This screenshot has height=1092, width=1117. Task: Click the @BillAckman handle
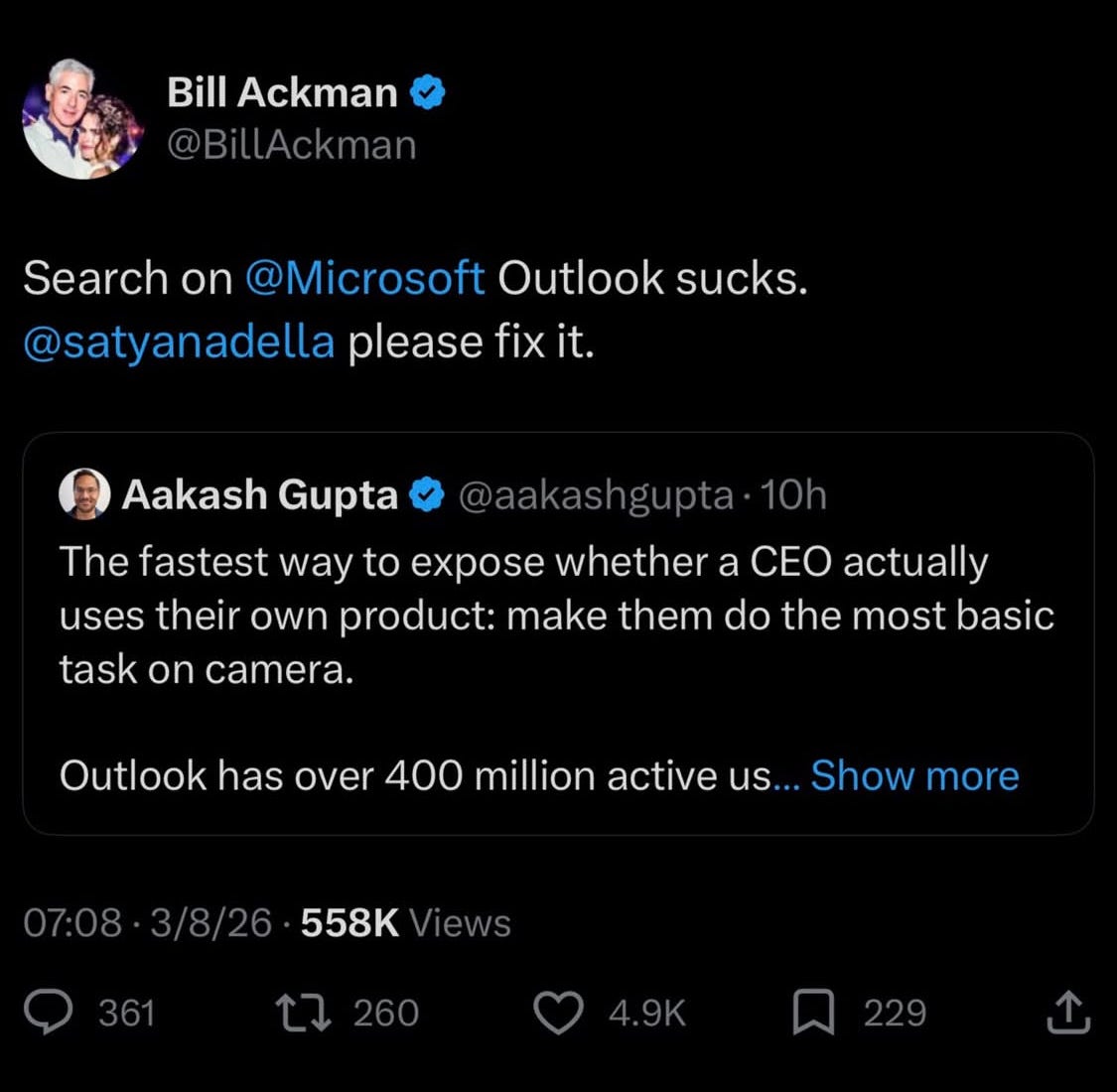tap(291, 145)
